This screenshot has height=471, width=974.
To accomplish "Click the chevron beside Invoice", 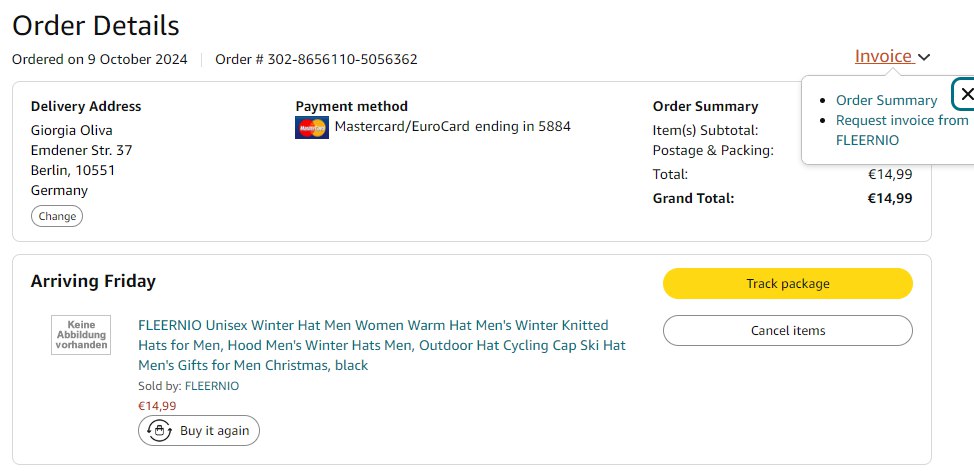I will pos(924,58).
